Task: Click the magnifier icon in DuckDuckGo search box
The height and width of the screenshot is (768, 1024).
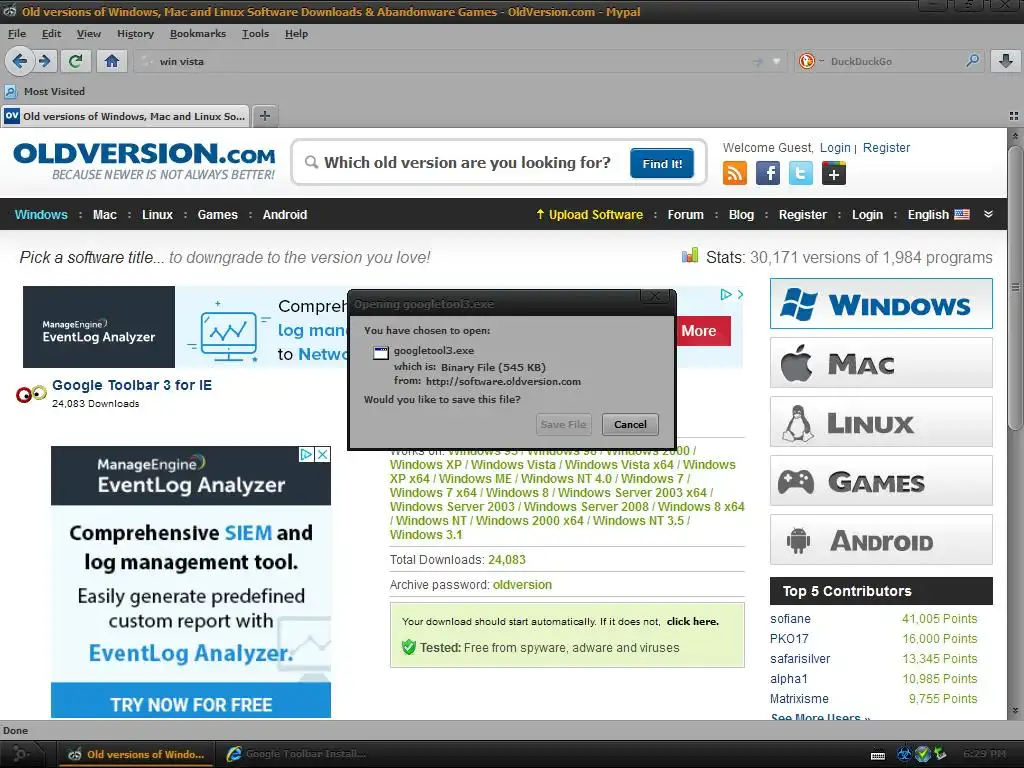Action: point(972,61)
